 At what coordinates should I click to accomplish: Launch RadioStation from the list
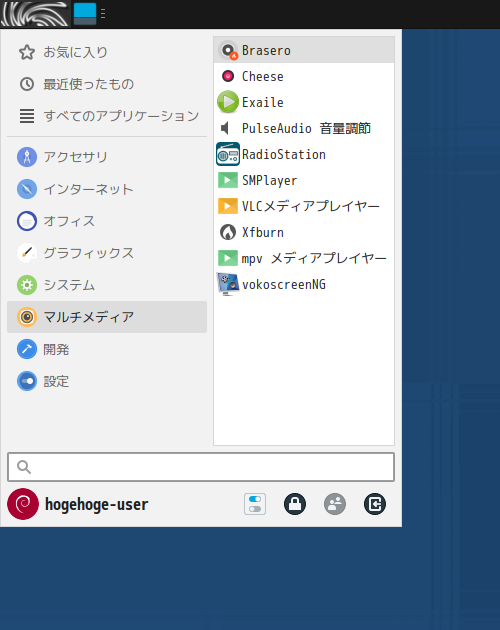pos(304,154)
